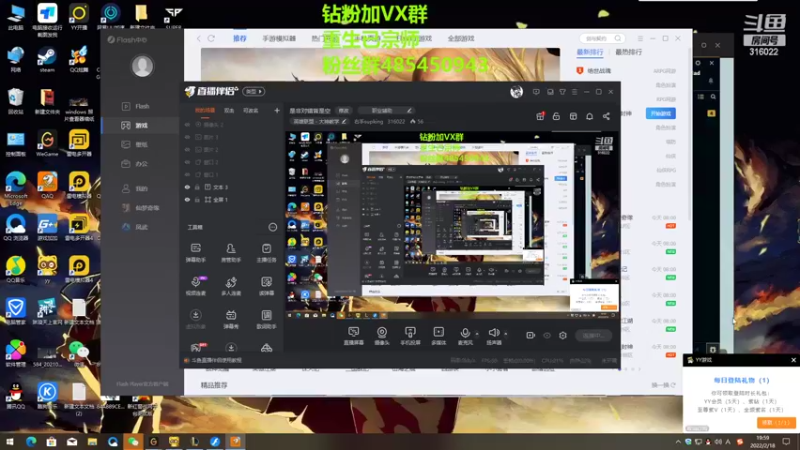Edit the 英雄联盟 - 大神教学 game category tag
800x450 pixels.
coord(319,121)
